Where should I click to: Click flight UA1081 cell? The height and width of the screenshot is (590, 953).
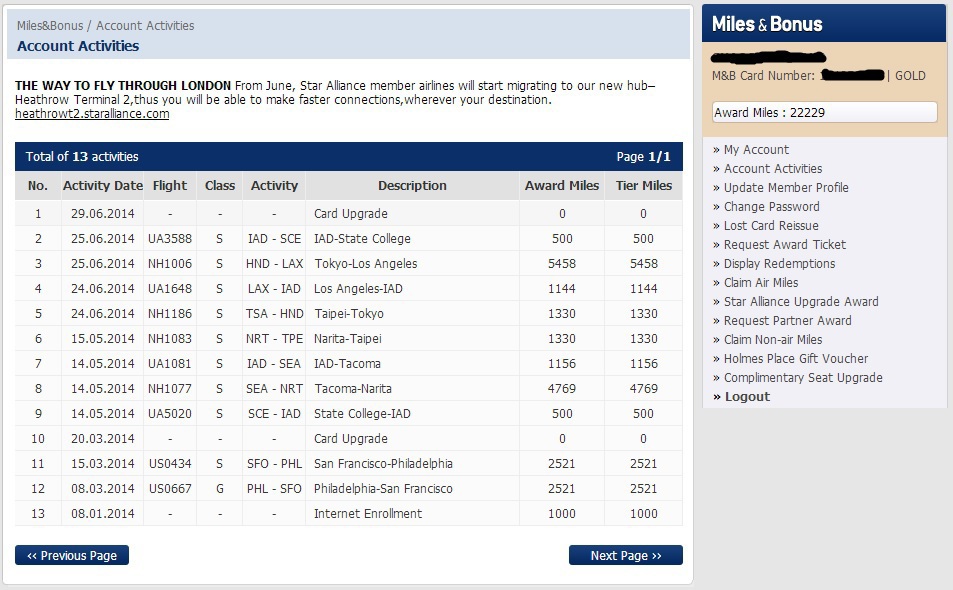coord(170,363)
